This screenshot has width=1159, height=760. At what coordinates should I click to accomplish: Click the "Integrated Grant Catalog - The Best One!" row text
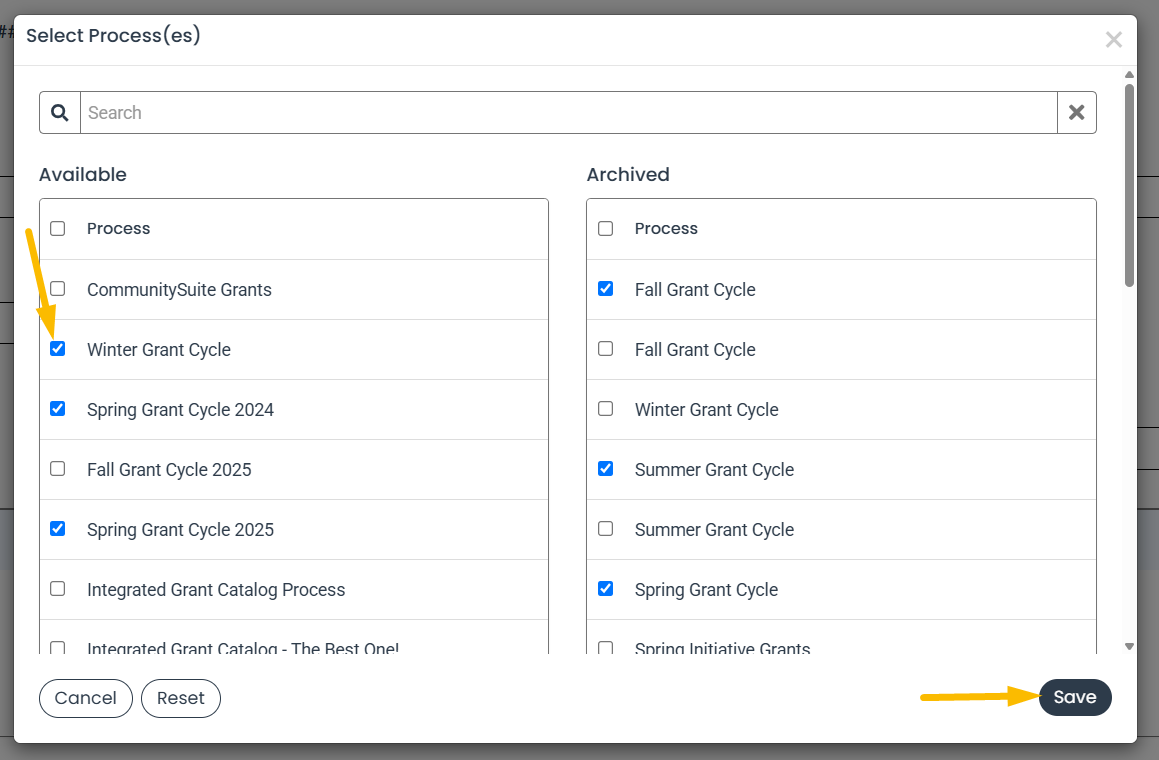pos(243,648)
